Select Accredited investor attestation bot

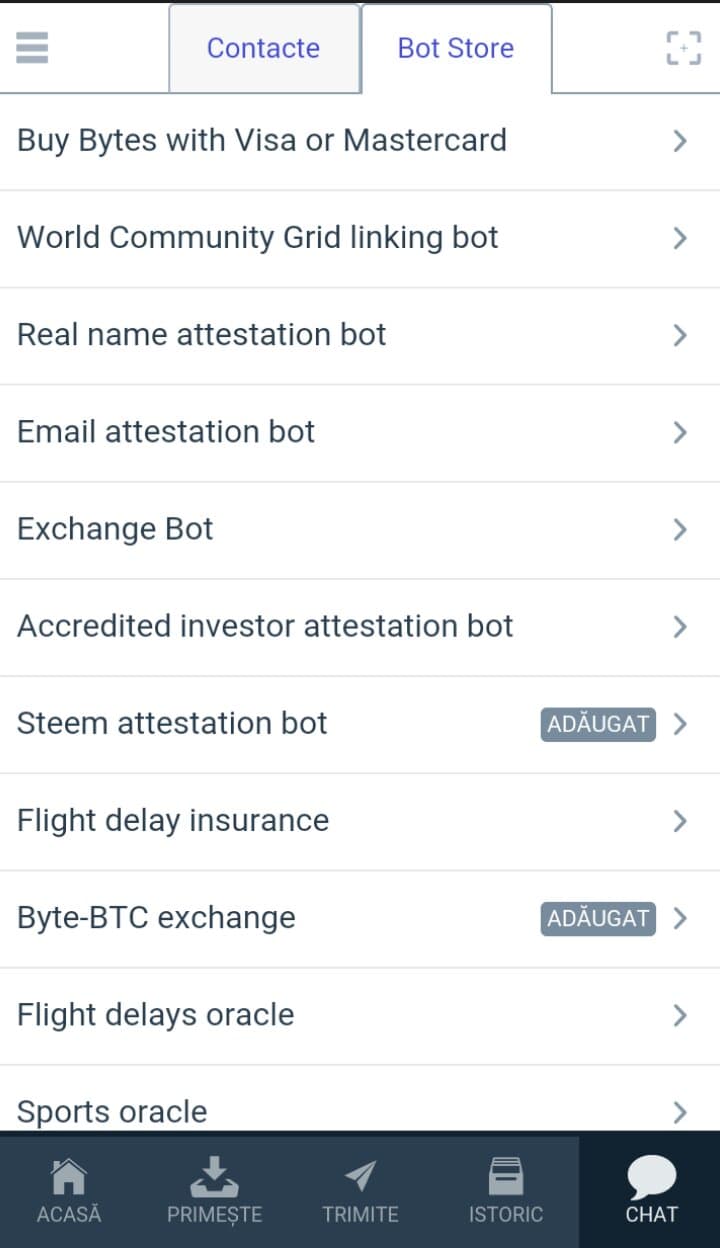[x=265, y=626]
